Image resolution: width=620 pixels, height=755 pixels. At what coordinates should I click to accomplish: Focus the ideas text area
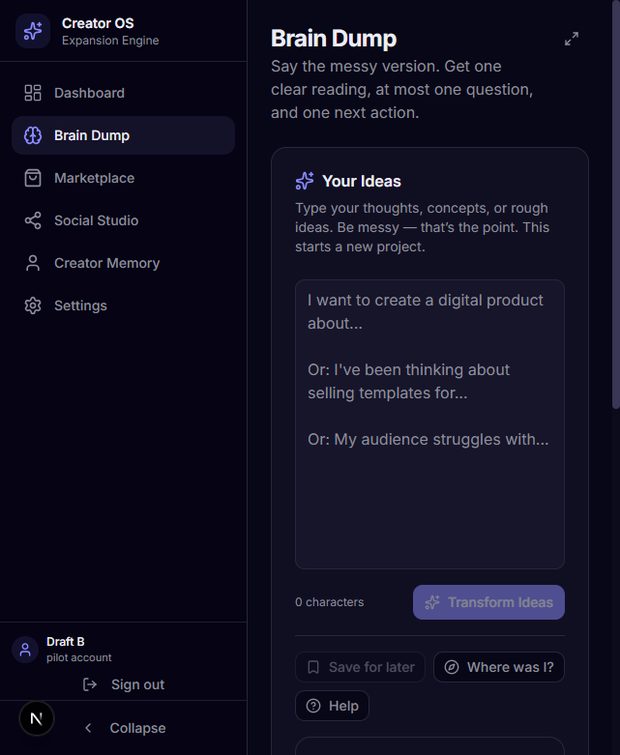tap(430, 424)
